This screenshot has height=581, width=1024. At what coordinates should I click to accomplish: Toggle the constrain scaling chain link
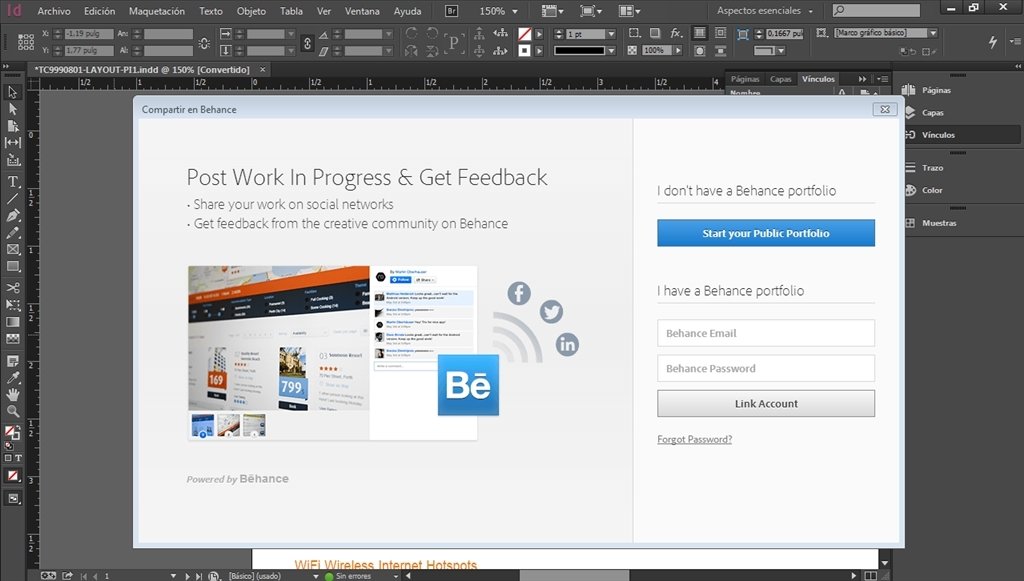tap(308, 43)
